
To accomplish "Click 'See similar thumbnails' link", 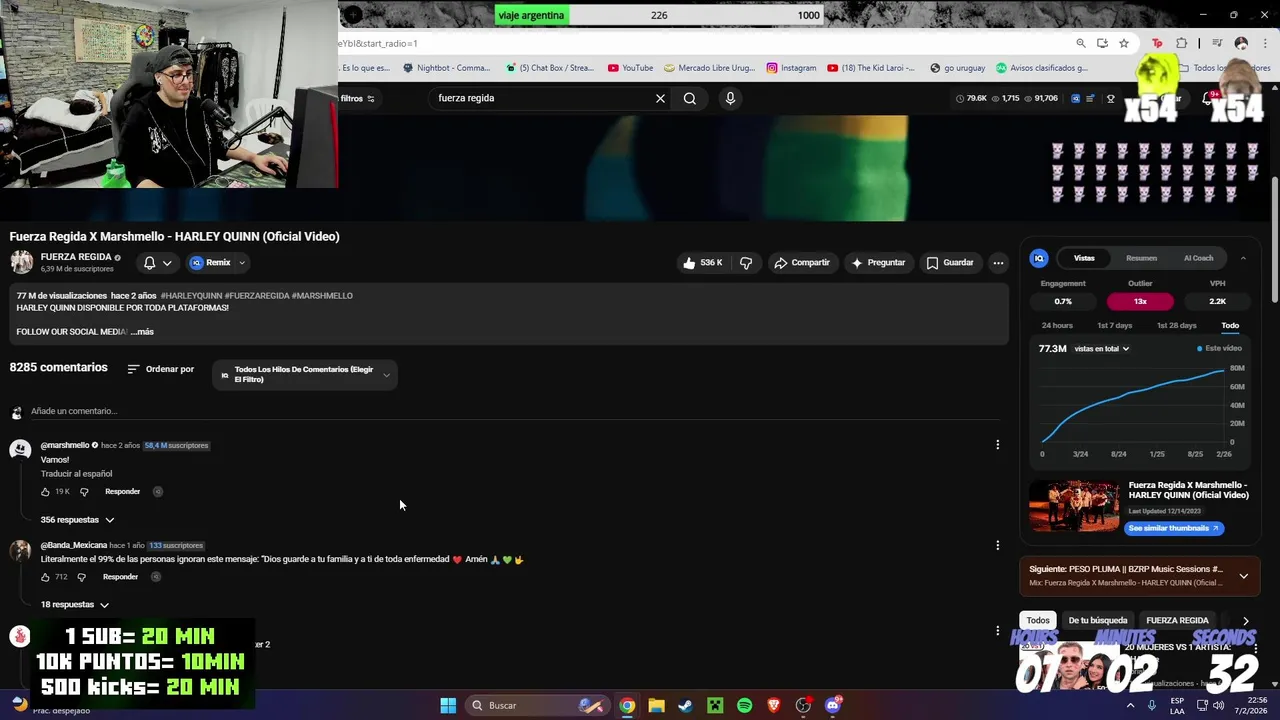I will (1174, 528).
